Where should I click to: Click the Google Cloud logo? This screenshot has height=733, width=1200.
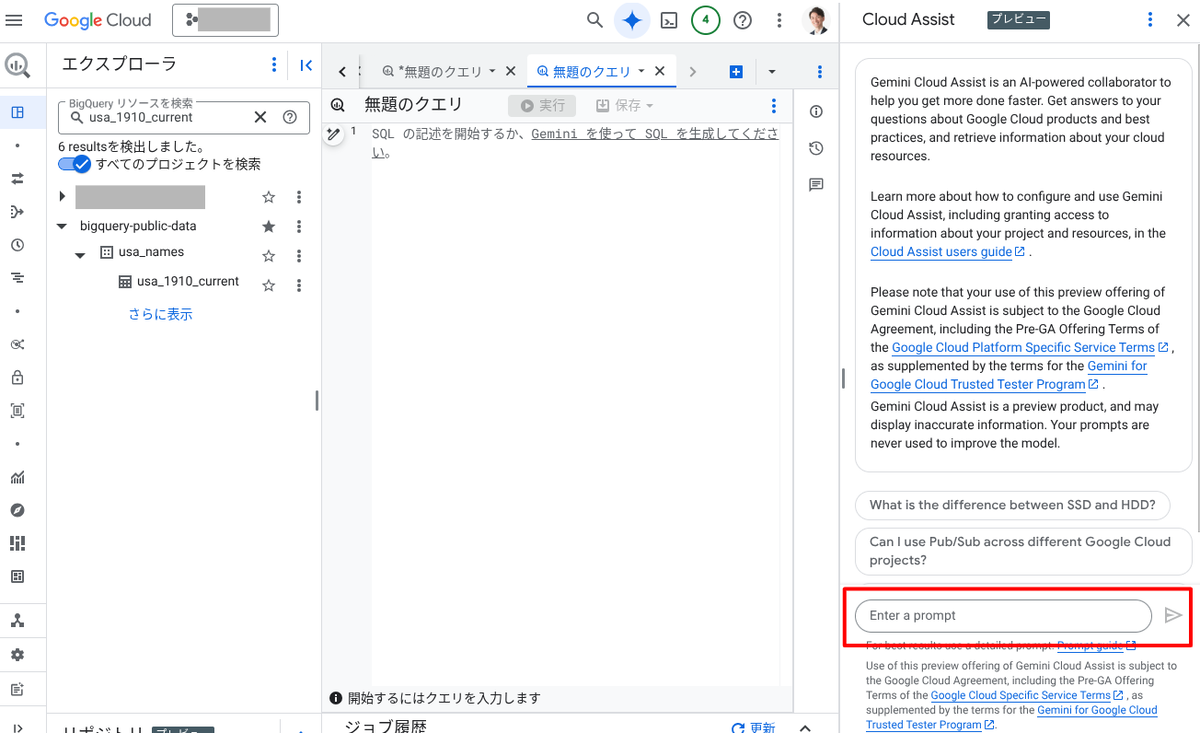point(98,20)
